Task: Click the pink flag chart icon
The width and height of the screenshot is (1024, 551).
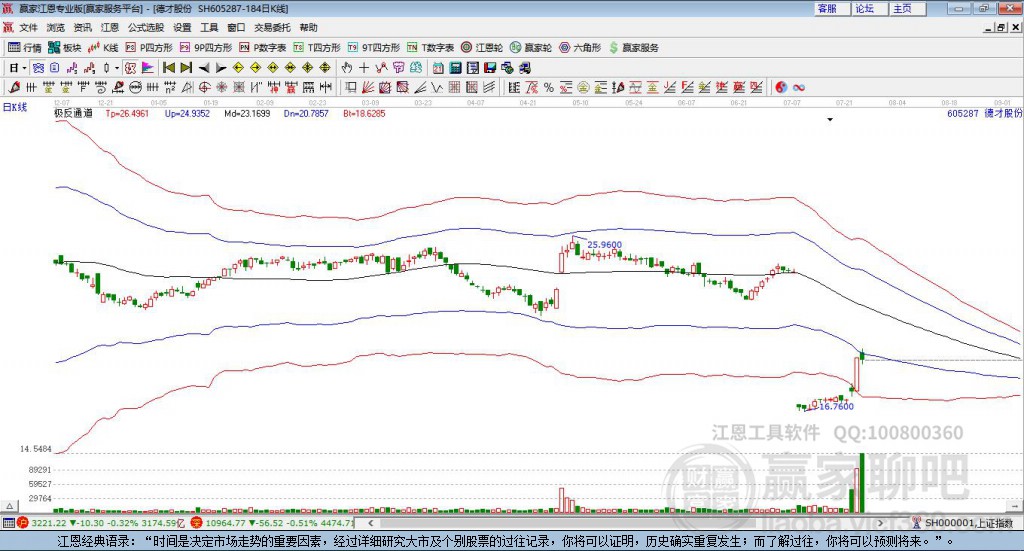Action: (x=148, y=68)
